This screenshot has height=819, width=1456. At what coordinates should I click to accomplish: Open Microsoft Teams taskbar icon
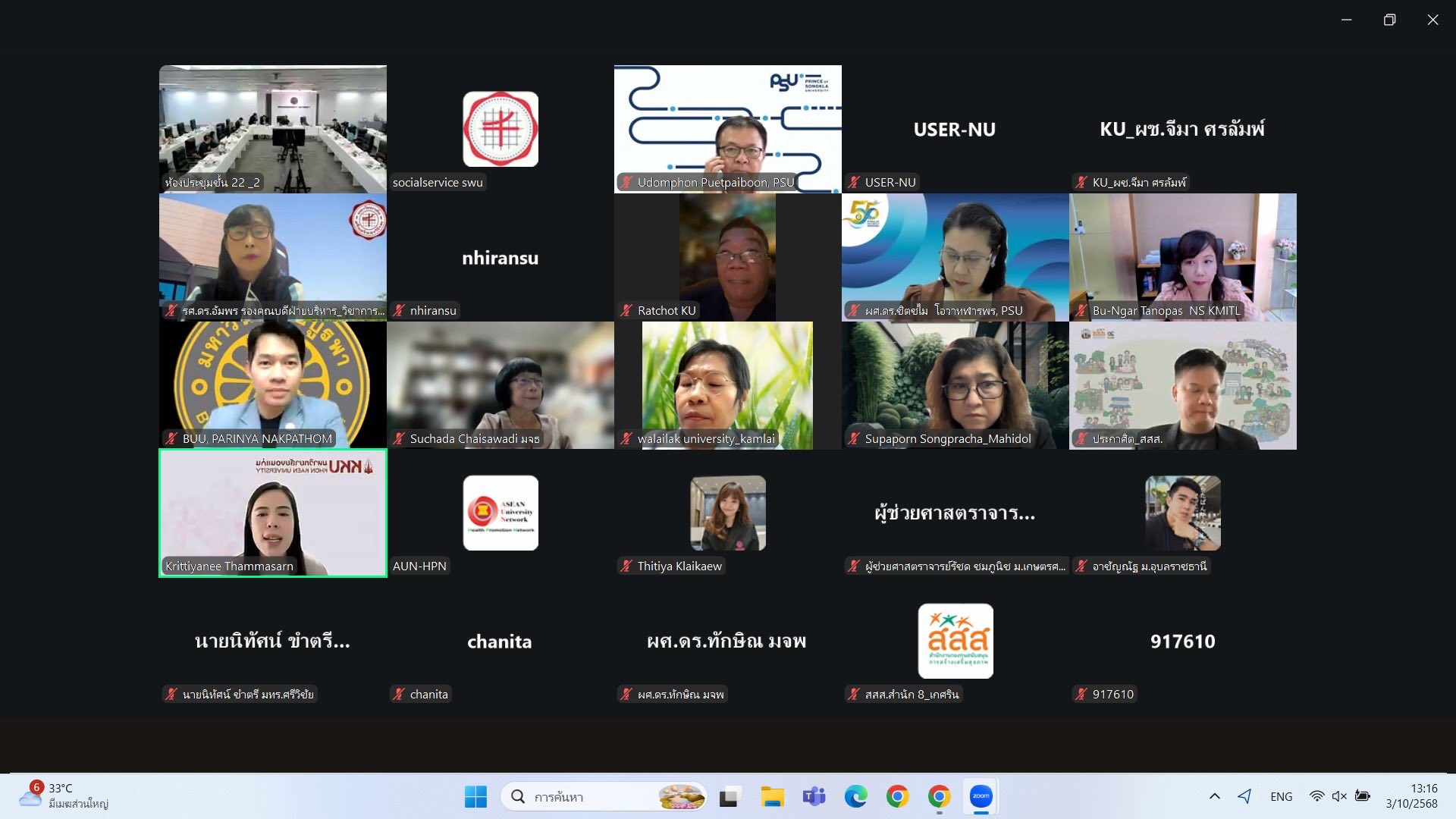814,796
